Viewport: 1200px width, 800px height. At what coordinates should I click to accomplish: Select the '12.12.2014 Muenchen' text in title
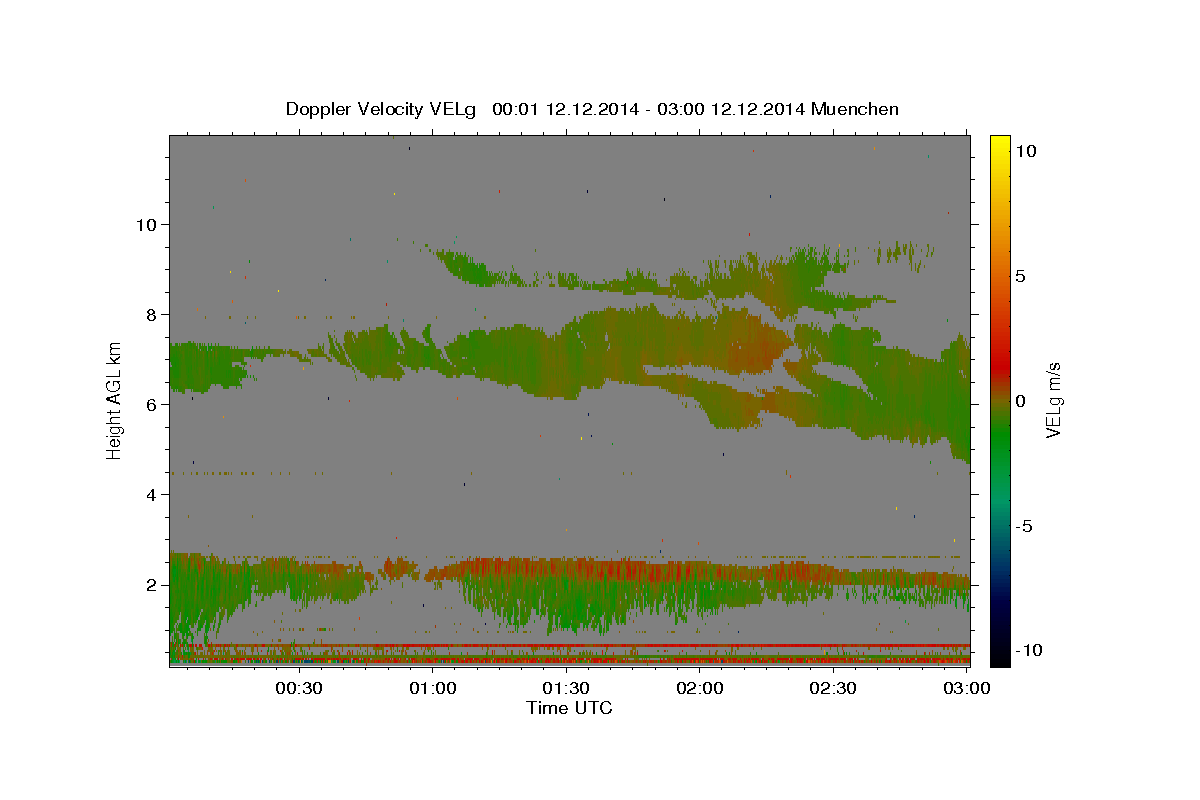point(805,109)
